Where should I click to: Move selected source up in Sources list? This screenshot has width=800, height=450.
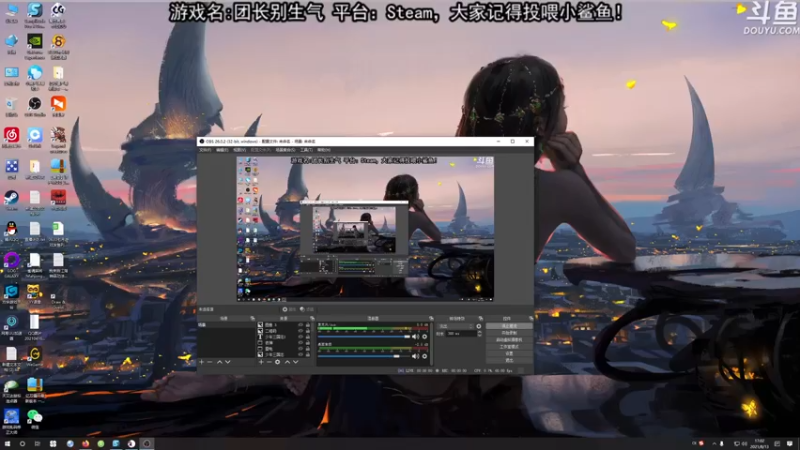[287, 362]
